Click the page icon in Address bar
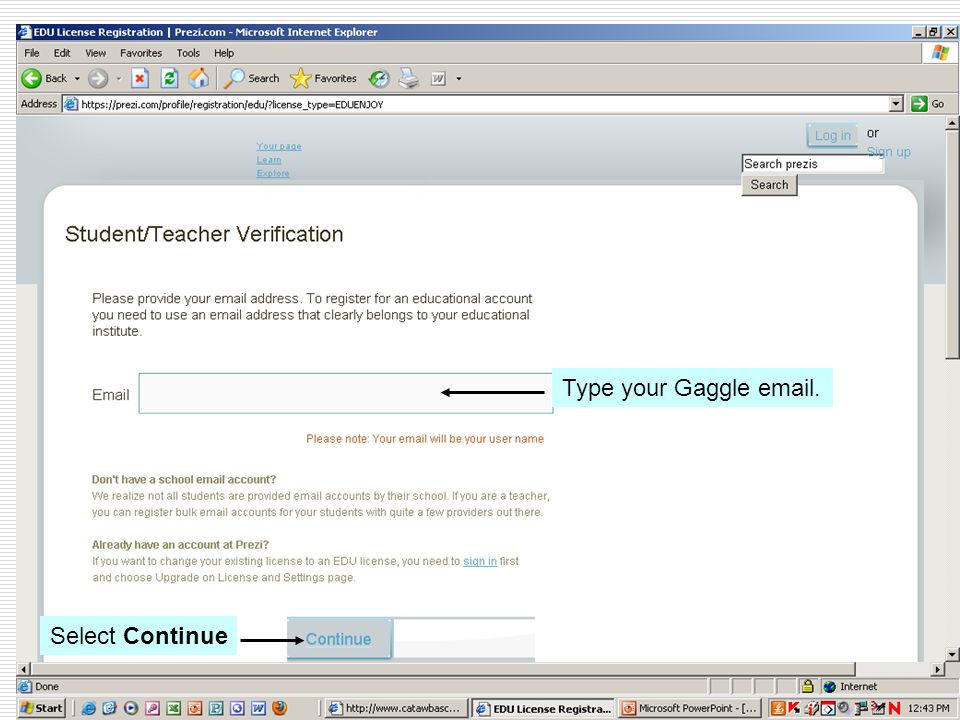The image size is (960, 720). coord(71,104)
